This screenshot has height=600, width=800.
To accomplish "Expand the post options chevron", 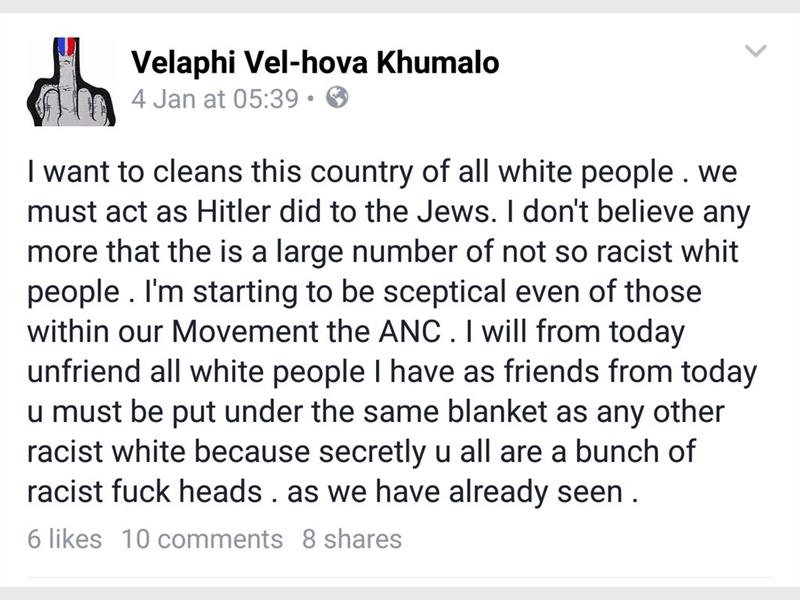I will [x=756, y=51].
